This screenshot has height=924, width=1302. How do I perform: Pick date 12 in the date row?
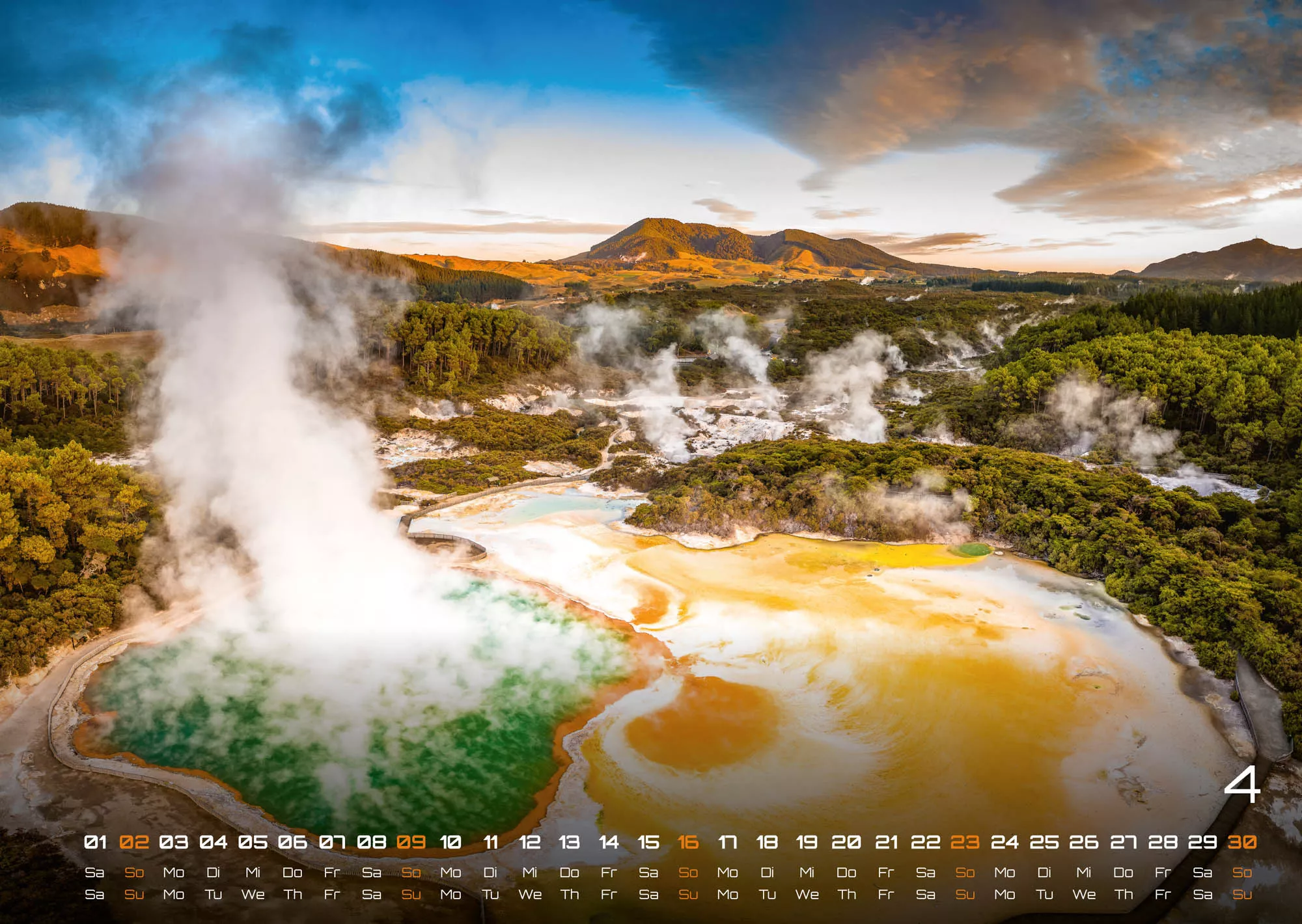coord(530,843)
